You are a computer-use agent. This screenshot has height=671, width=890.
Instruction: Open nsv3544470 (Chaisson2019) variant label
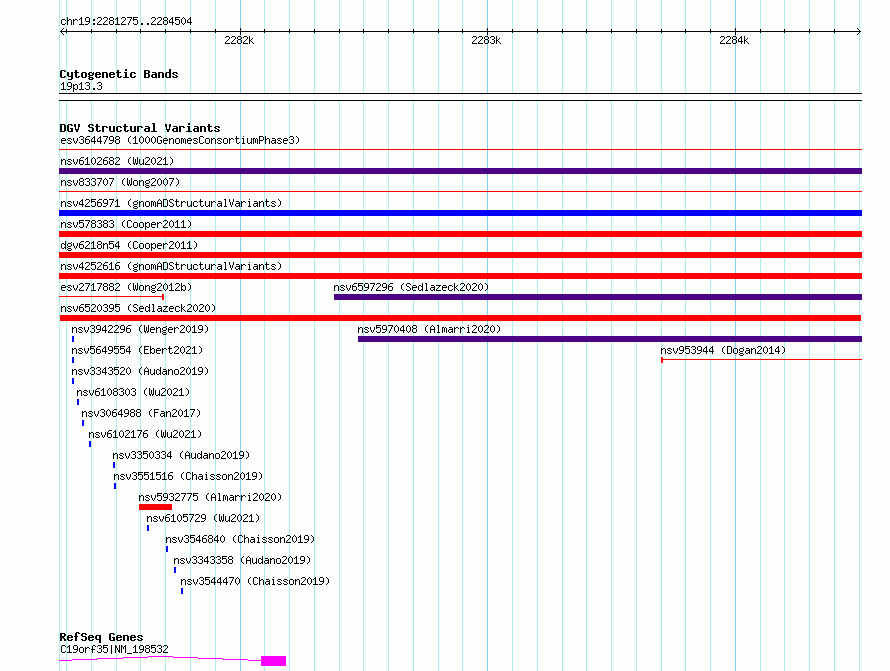pos(255,581)
